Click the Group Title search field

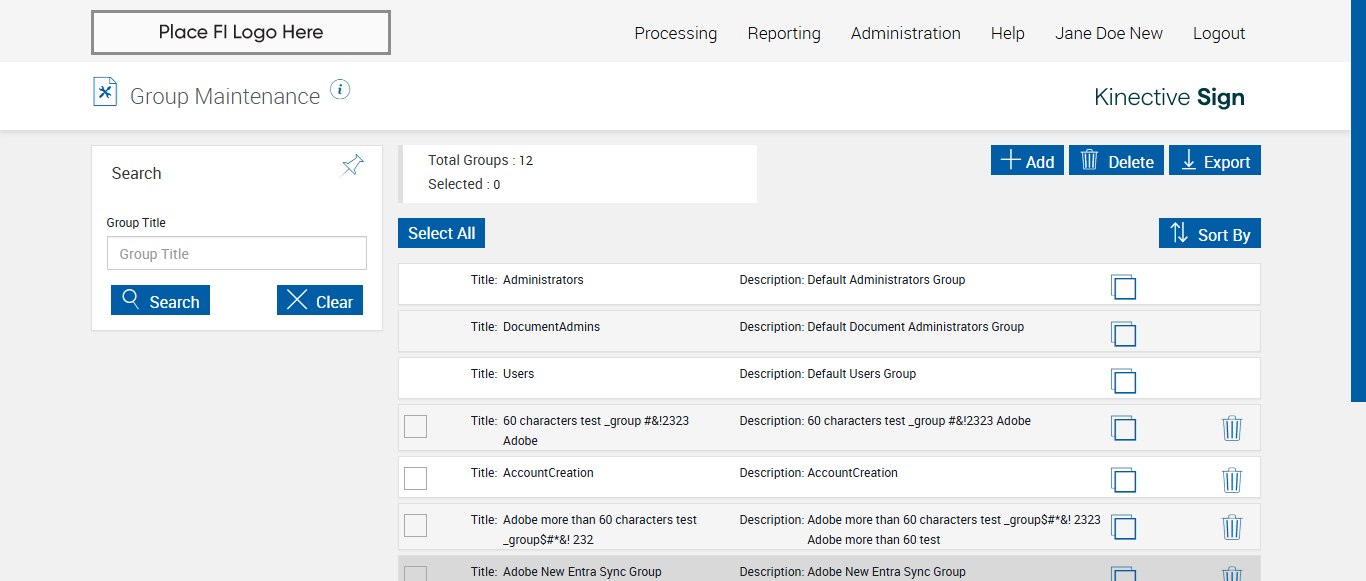pos(237,254)
